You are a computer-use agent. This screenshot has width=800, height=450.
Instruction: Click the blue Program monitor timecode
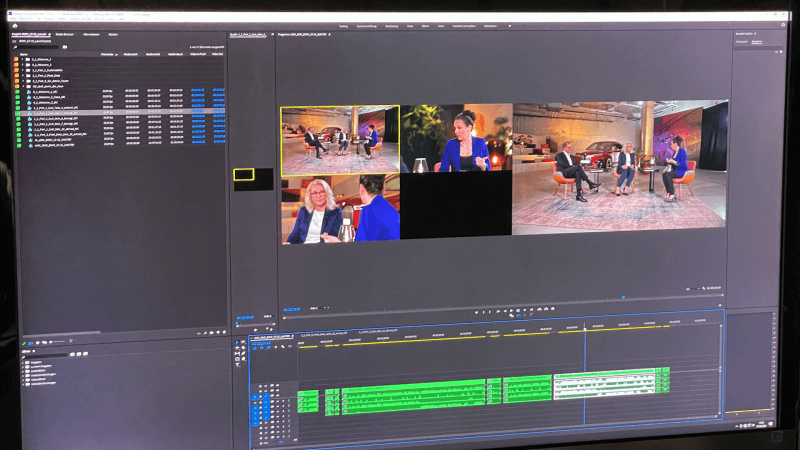[x=291, y=308]
